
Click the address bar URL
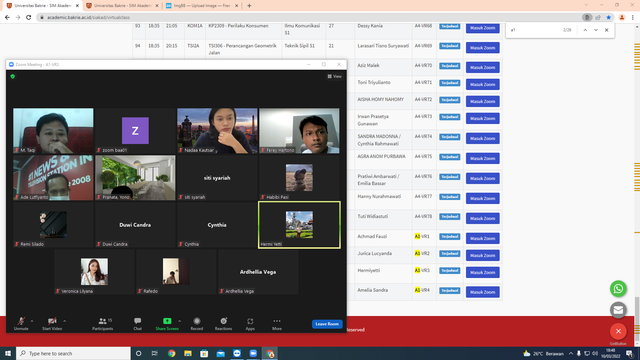(x=88, y=18)
